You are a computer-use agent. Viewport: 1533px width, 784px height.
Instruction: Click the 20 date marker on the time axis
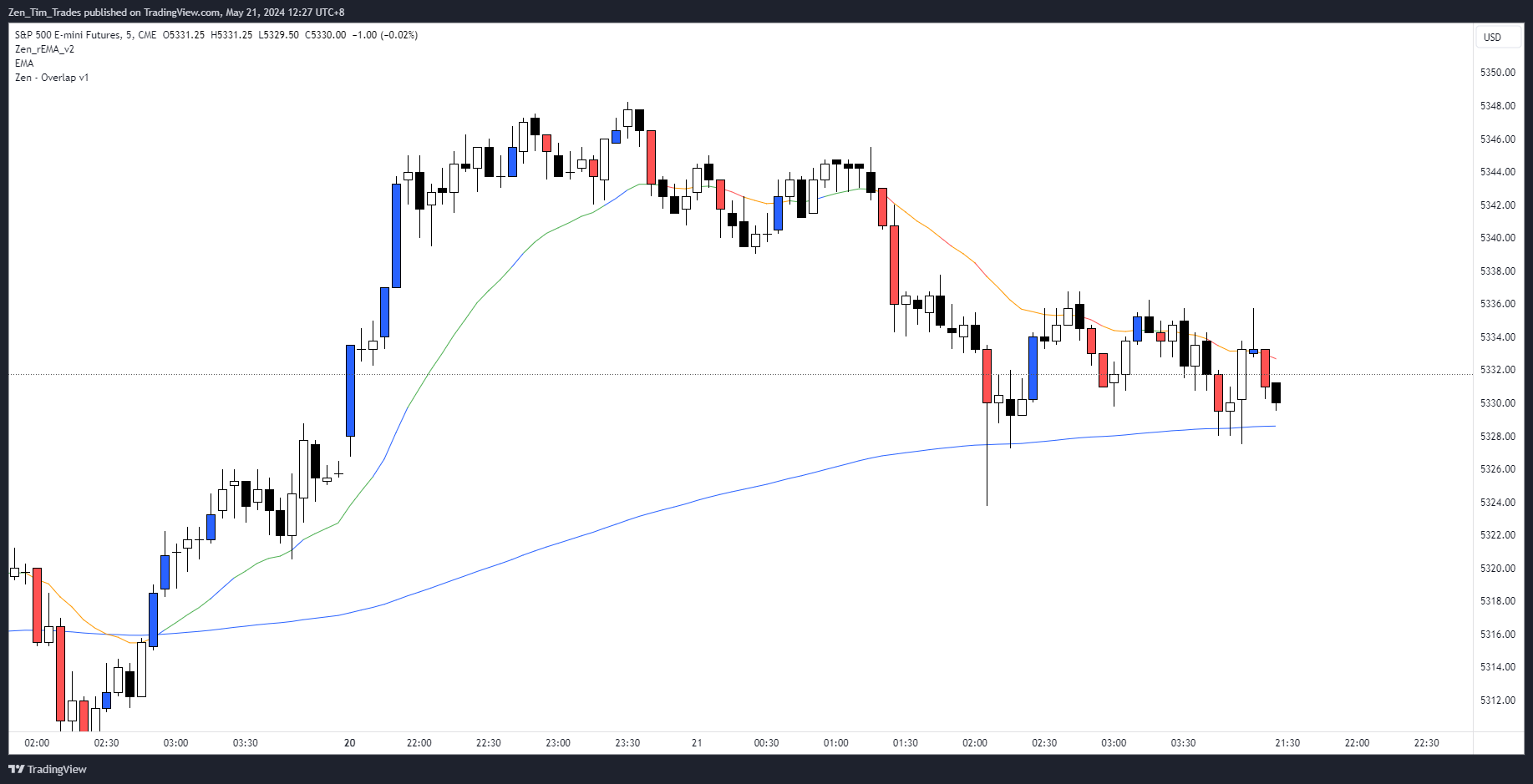tap(348, 742)
